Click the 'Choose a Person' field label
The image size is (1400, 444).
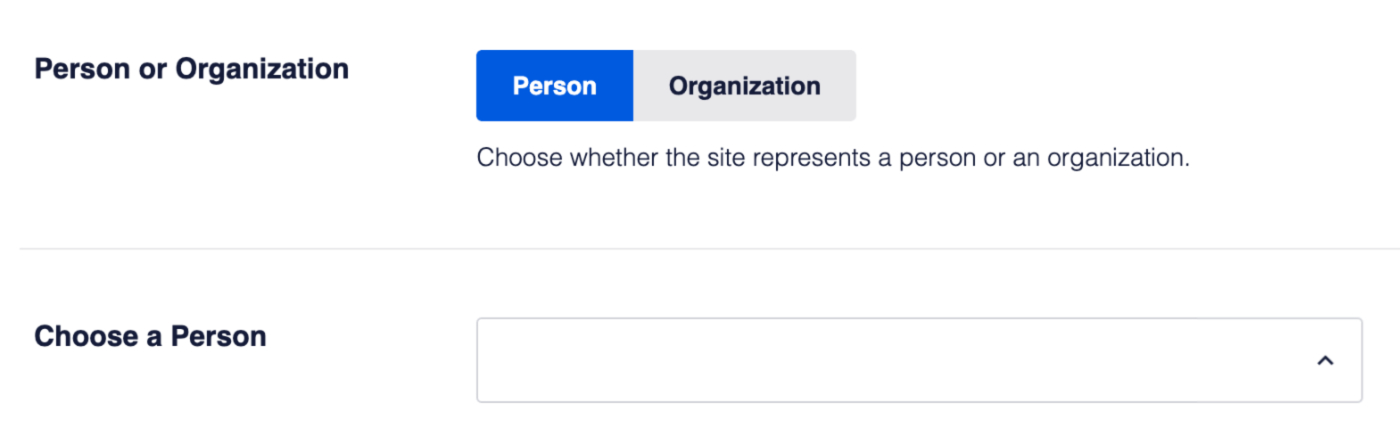coord(150,336)
